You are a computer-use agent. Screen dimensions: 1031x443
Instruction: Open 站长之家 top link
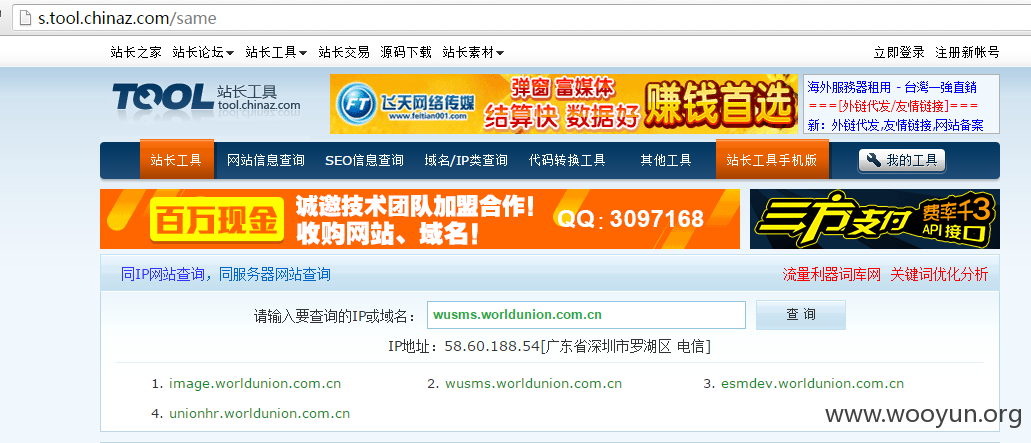[x=136, y=53]
